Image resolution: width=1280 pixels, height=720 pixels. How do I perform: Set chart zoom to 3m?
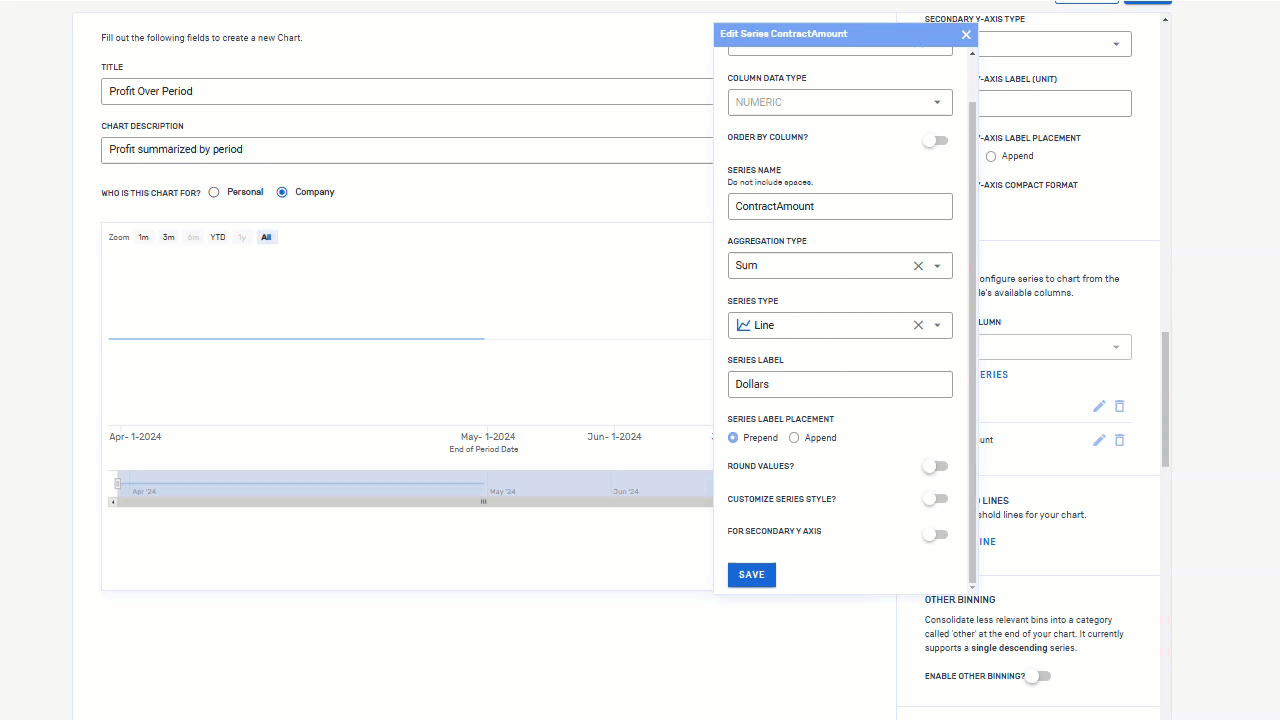pos(169,237)
